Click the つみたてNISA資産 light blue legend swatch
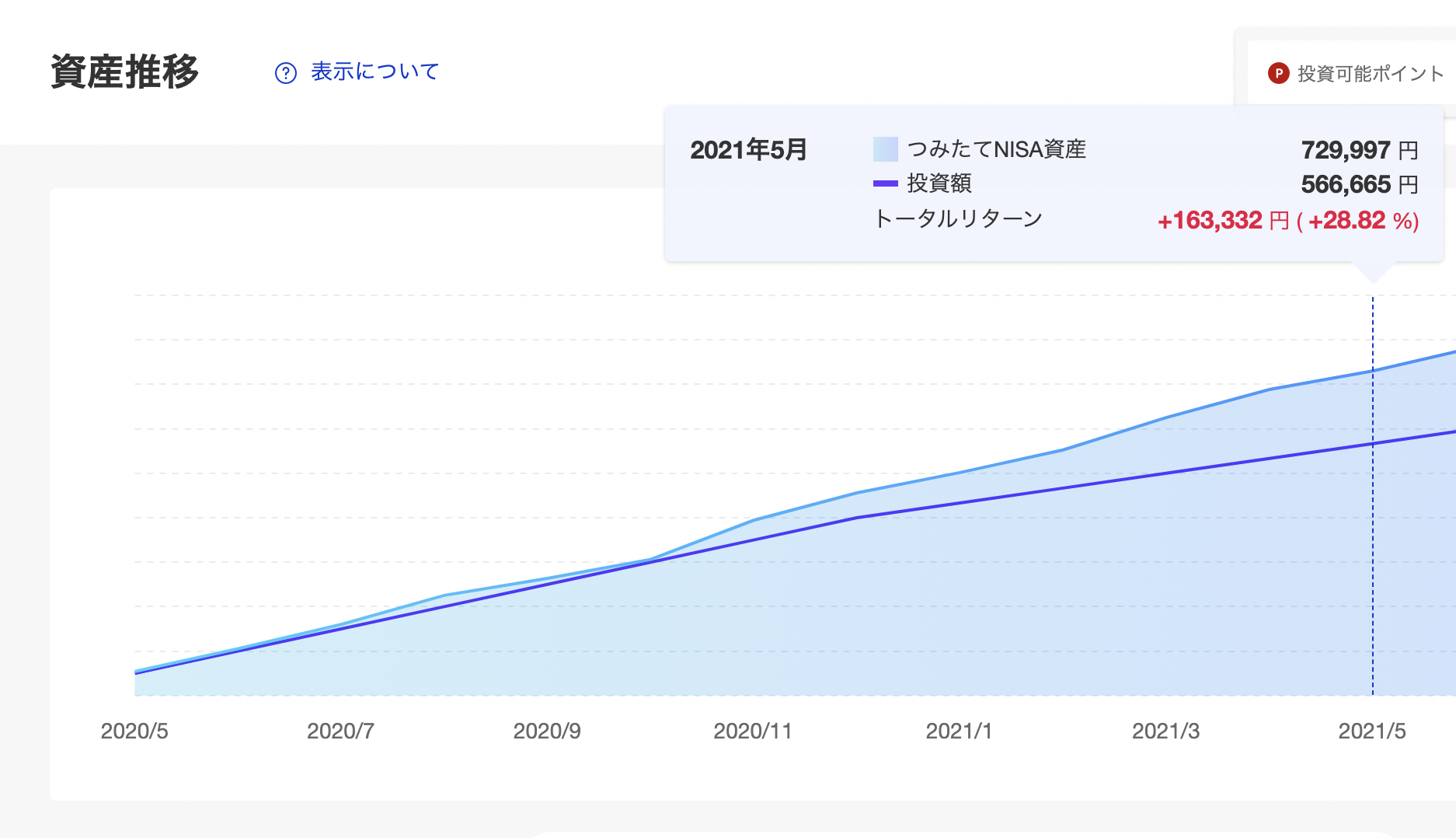Viewport: 1456px width, 838px height. click(x=885, y=148)
